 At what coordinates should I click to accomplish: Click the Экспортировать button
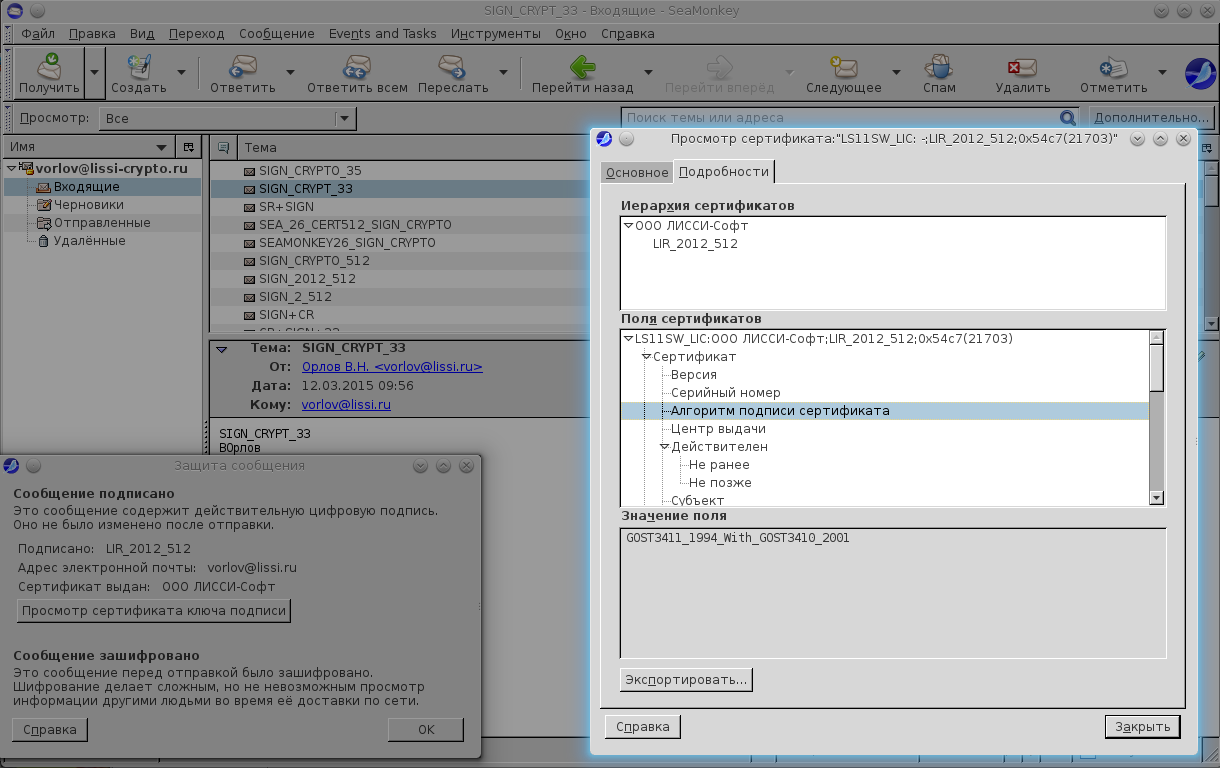coord(686,680)
